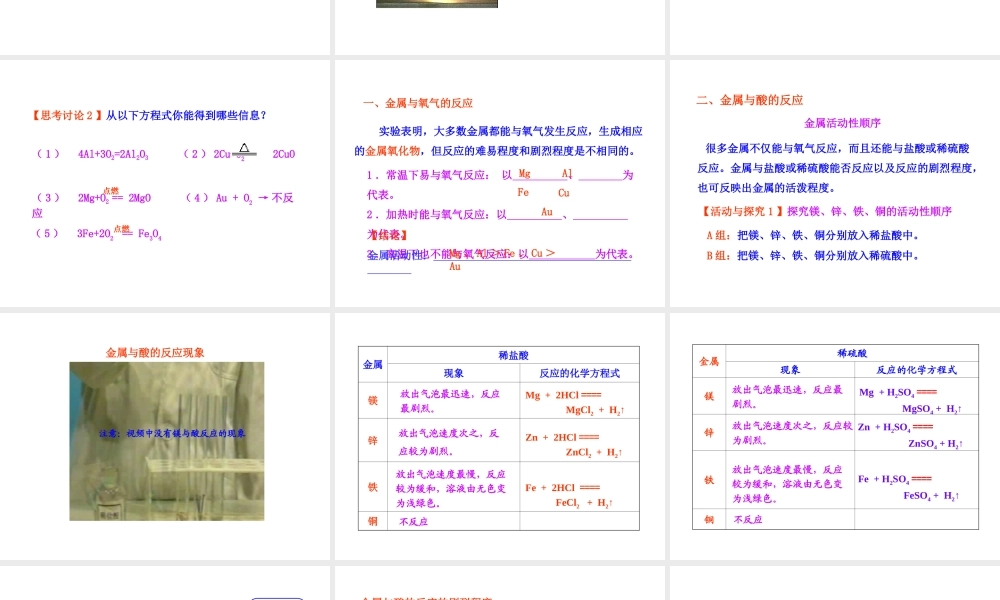The height and width of the screenshot is (600, 1000).
Task: Click the 铜 row label in 稀硫酸 table
Action: click(x=709, y=519)
